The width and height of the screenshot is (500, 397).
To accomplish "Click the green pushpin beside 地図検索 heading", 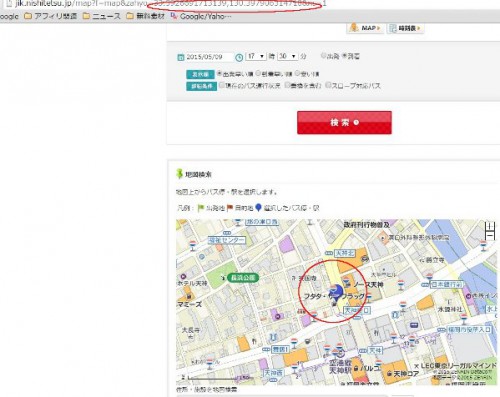I will point(180,174).
